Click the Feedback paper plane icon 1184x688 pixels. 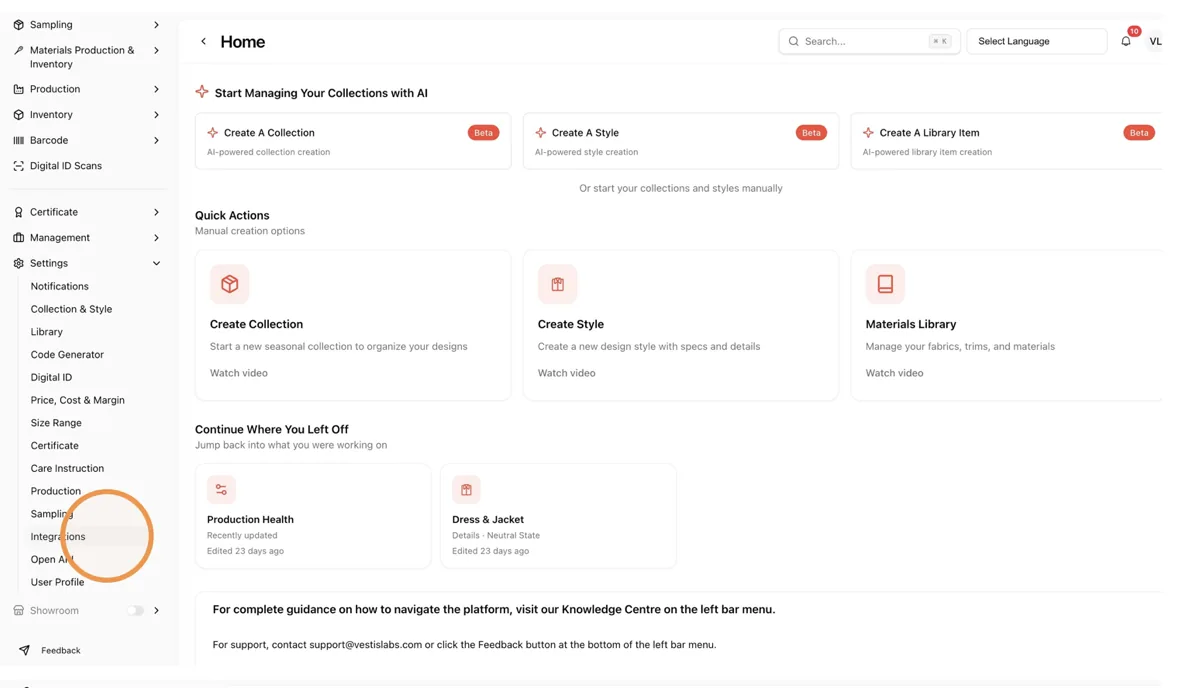point(24,650)
